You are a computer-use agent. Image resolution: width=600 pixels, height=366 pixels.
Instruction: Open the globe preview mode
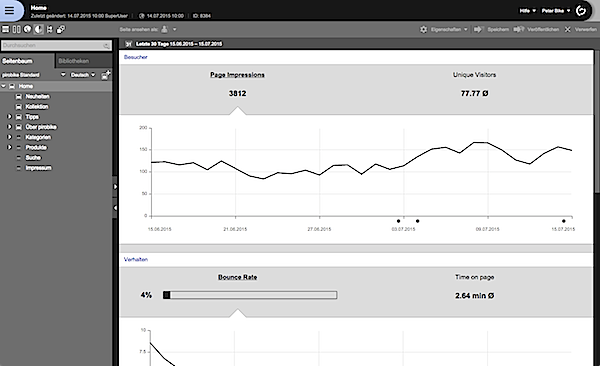coord(27,29)
